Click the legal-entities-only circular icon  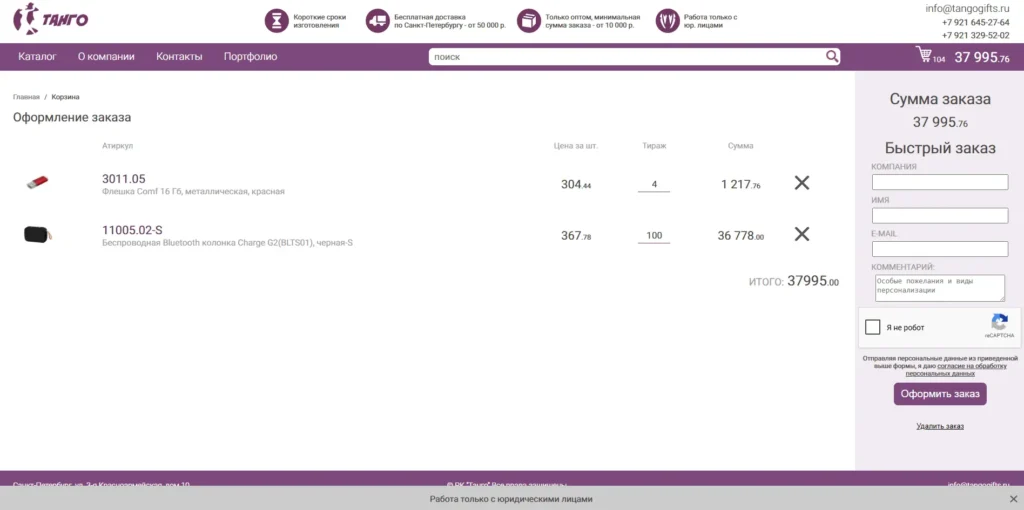tap(667, 21)
